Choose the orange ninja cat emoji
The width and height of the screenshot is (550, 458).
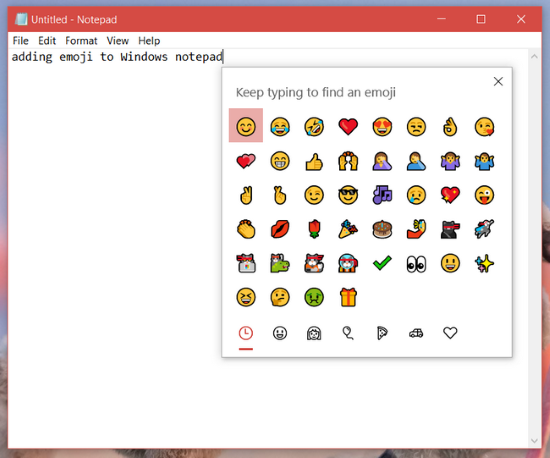pyautogui.click(x=314, y=263)
